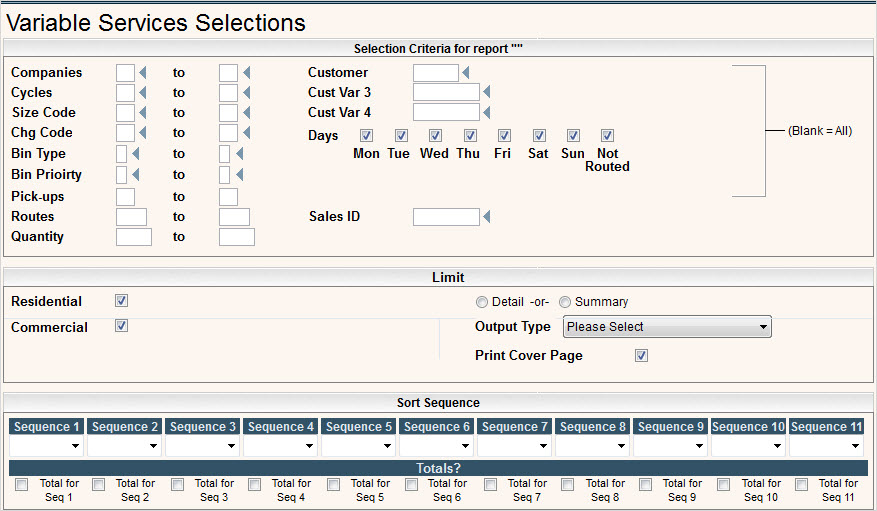Open the Output Type dropdown
This screenshot has width=877, height=511.
[x=667, y=327]
